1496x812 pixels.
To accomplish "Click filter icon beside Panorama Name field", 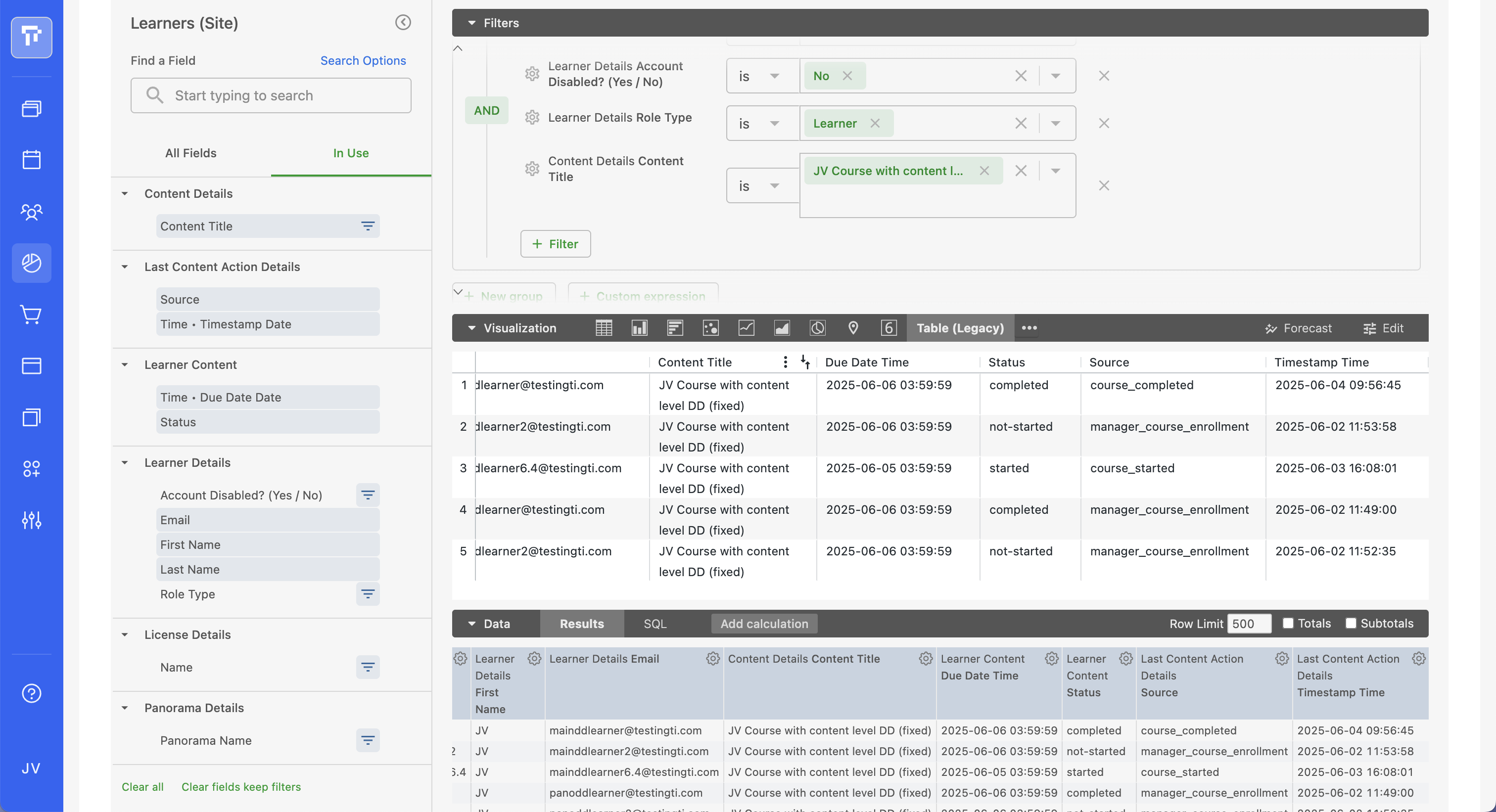I will point(368,740).
